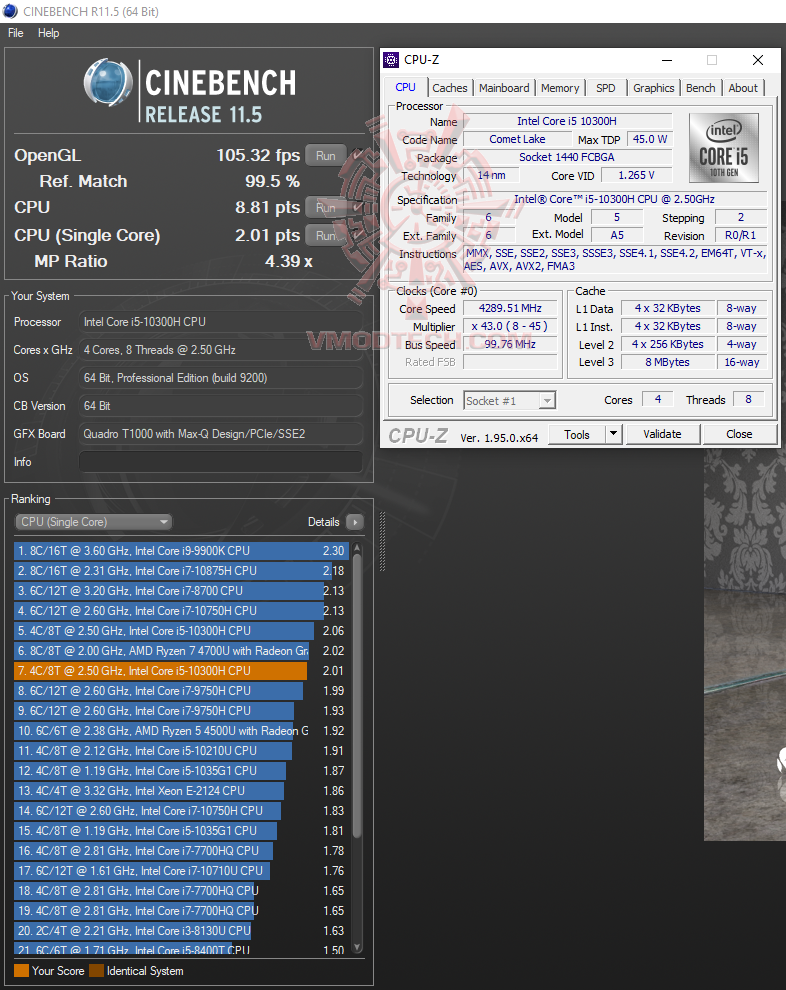The image size is (786, 990).
Task: Click the Bus Speed value 99.76 MHz
Action: coord(510,344)
